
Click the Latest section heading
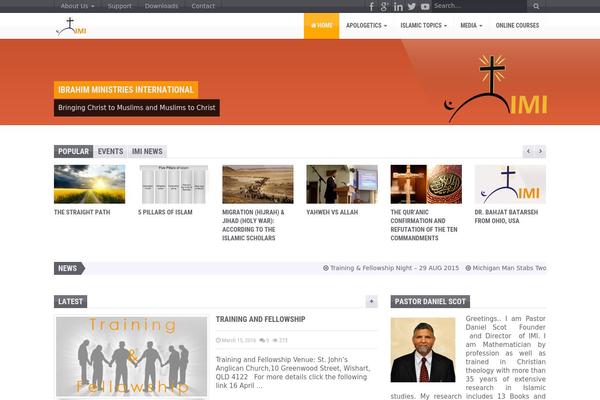pos(70,301)
